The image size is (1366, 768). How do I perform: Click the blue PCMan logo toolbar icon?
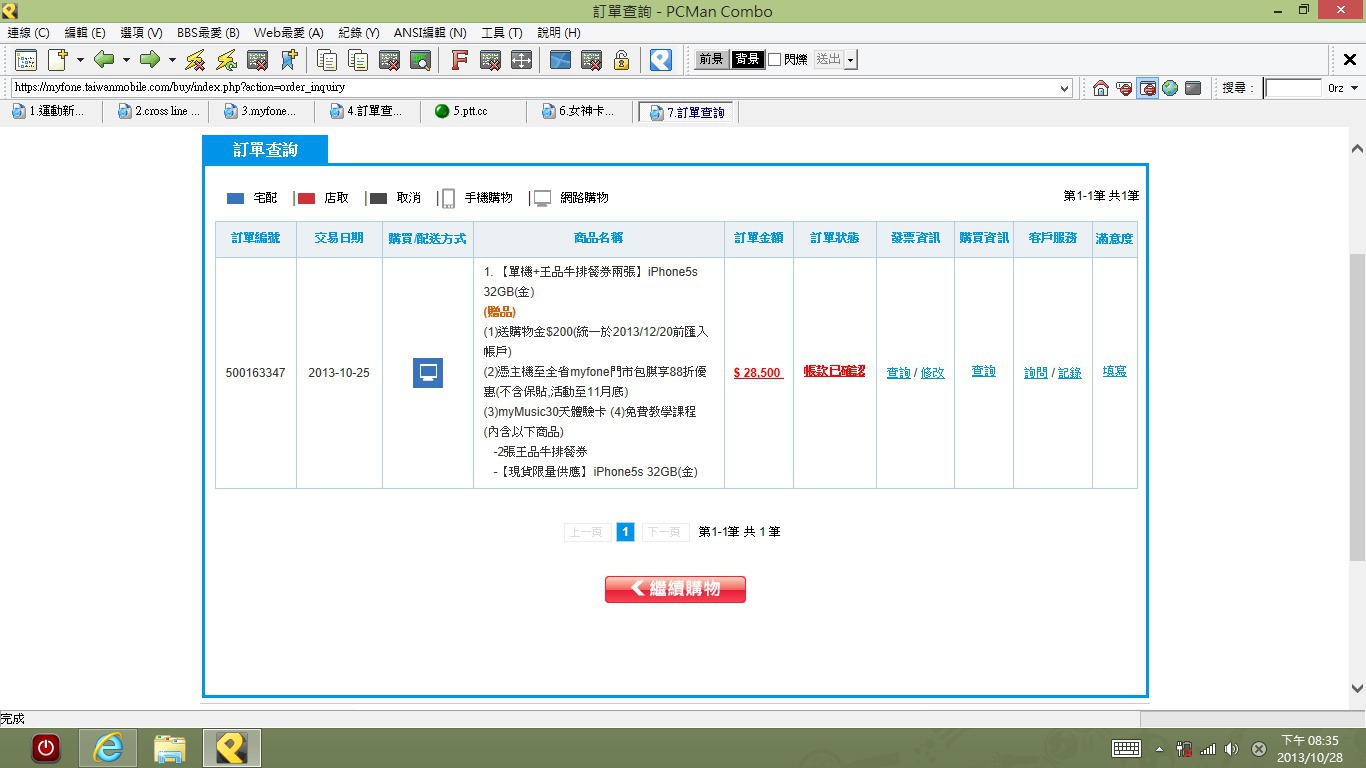(660, 60)
